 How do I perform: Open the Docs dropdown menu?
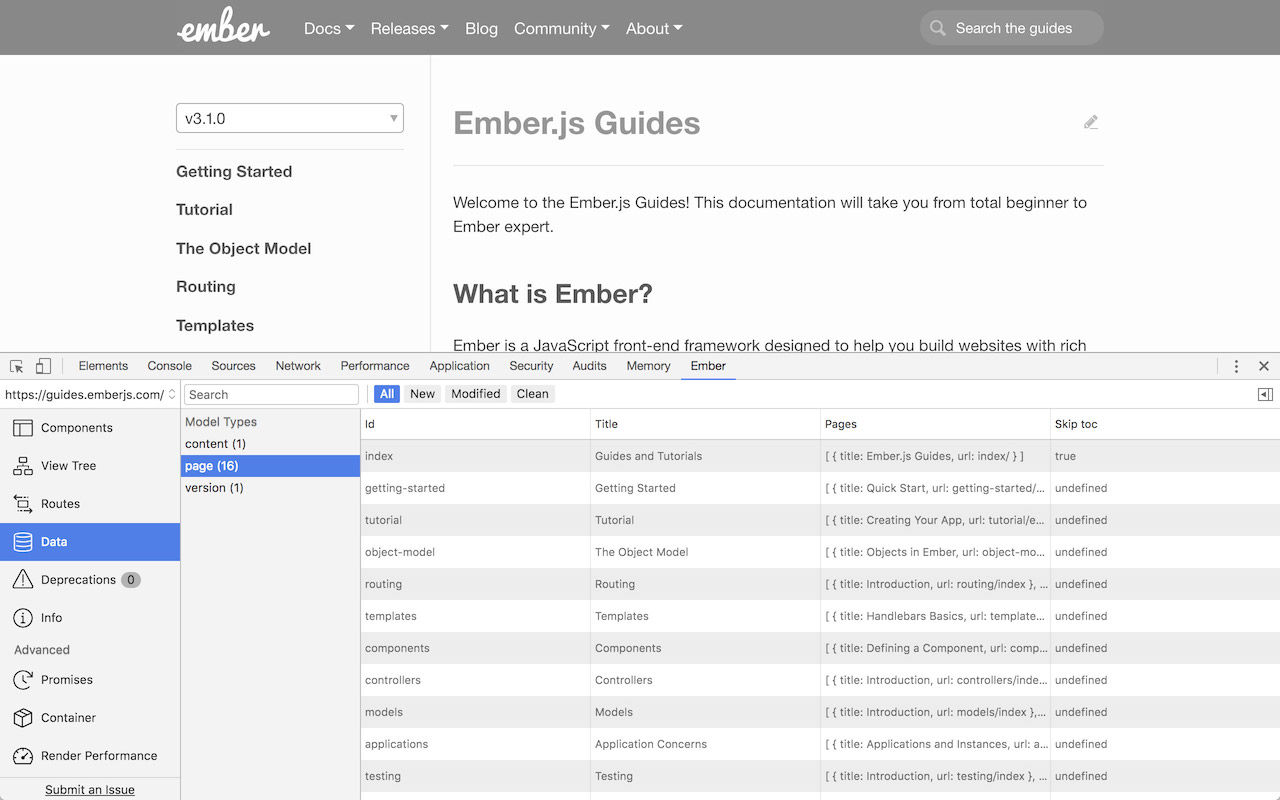pyautogui.click(x=328, y=28)
